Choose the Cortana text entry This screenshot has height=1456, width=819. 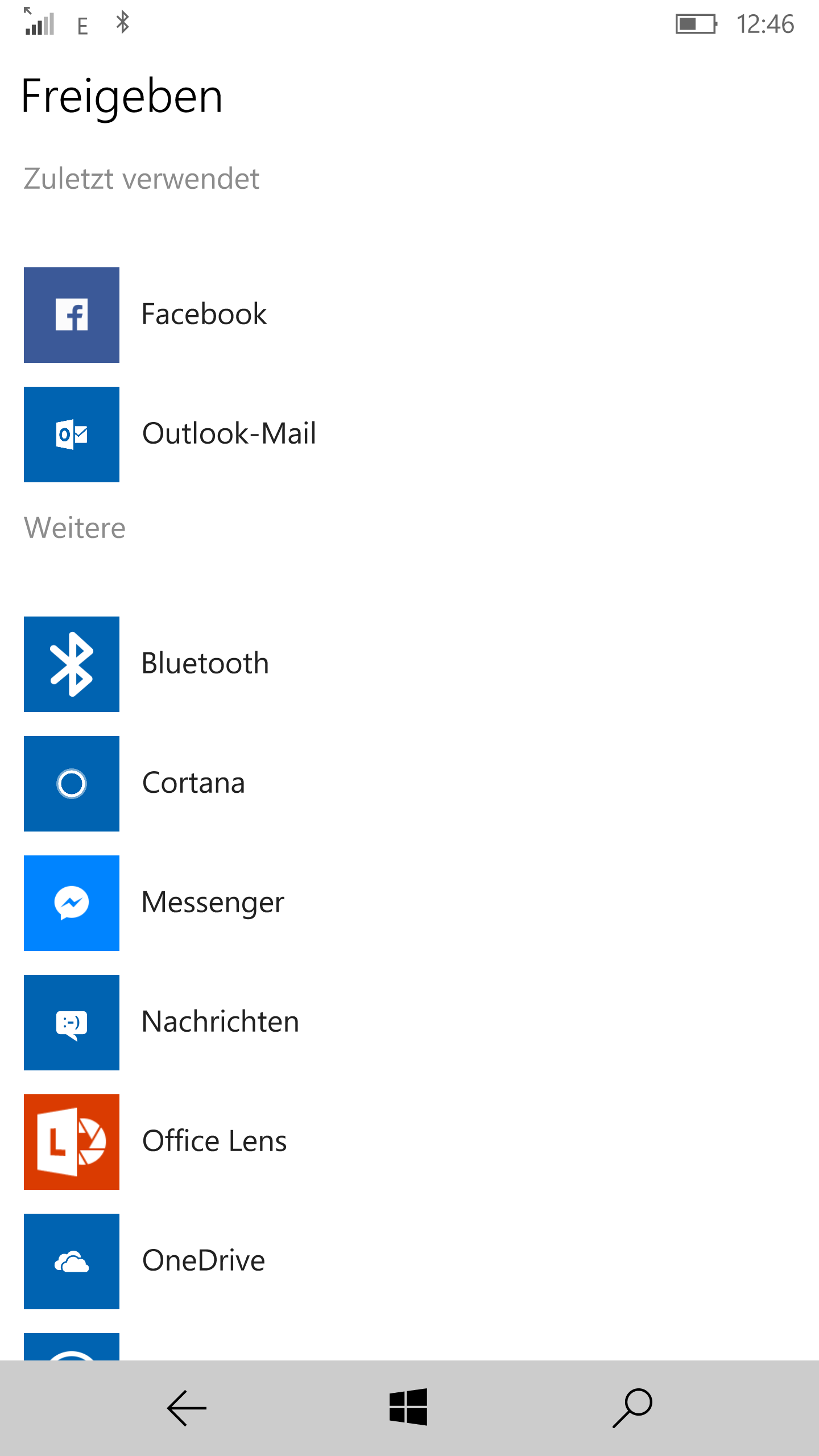tap(194, 783)
